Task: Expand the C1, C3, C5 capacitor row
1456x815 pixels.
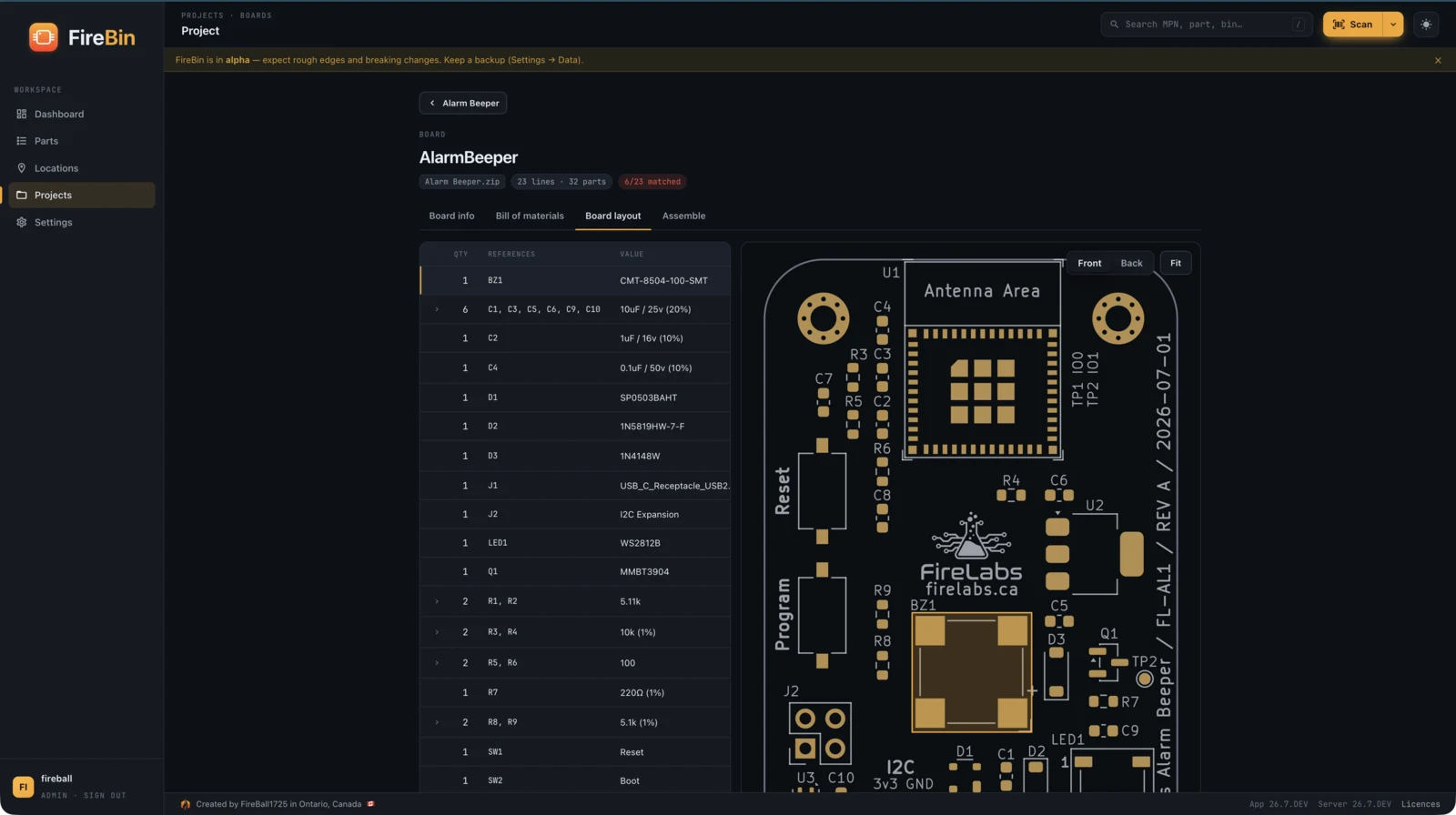Action: (x=437, y=309)
